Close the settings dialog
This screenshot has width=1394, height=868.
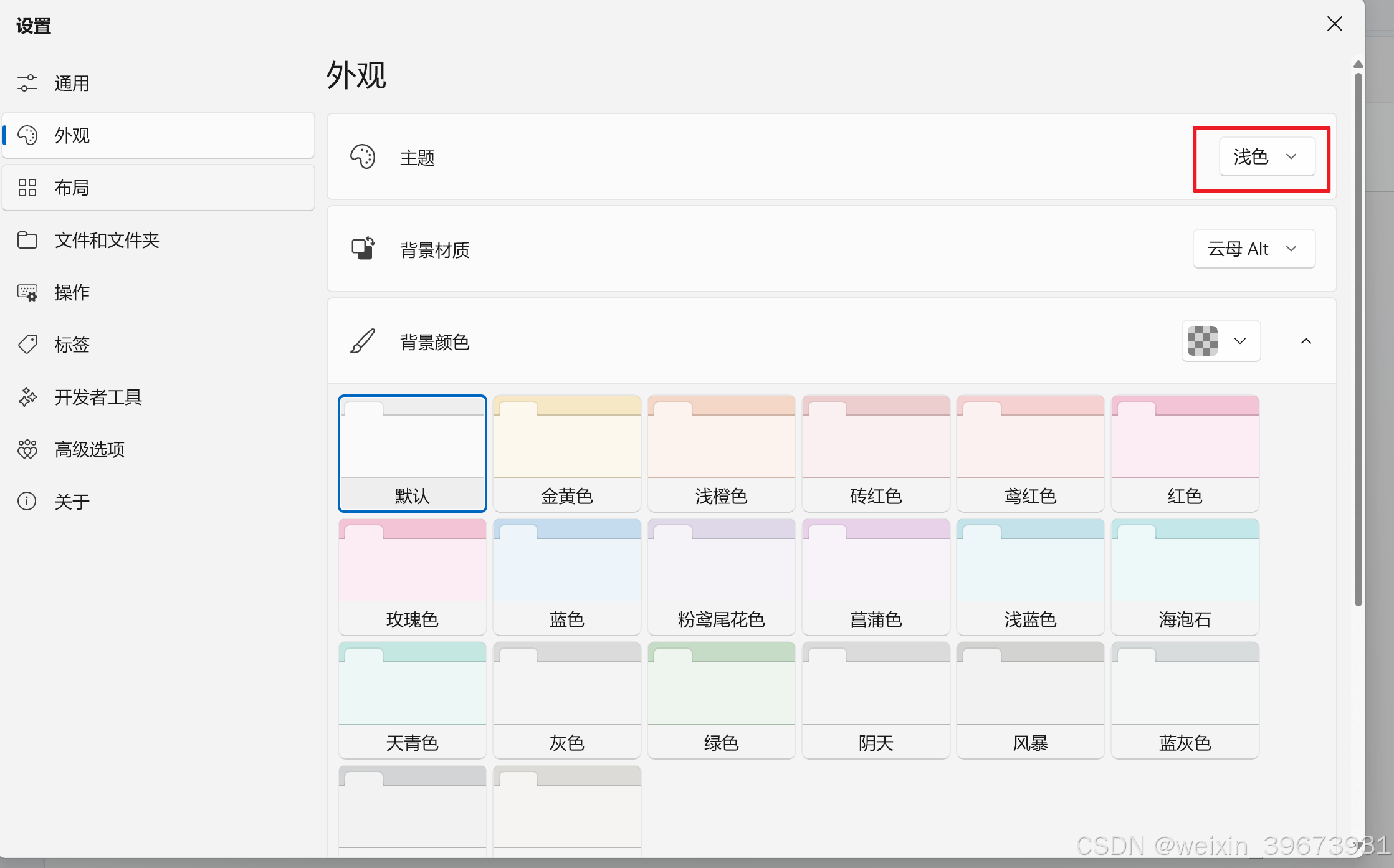pyautogui.click(x=1334, y=24)
